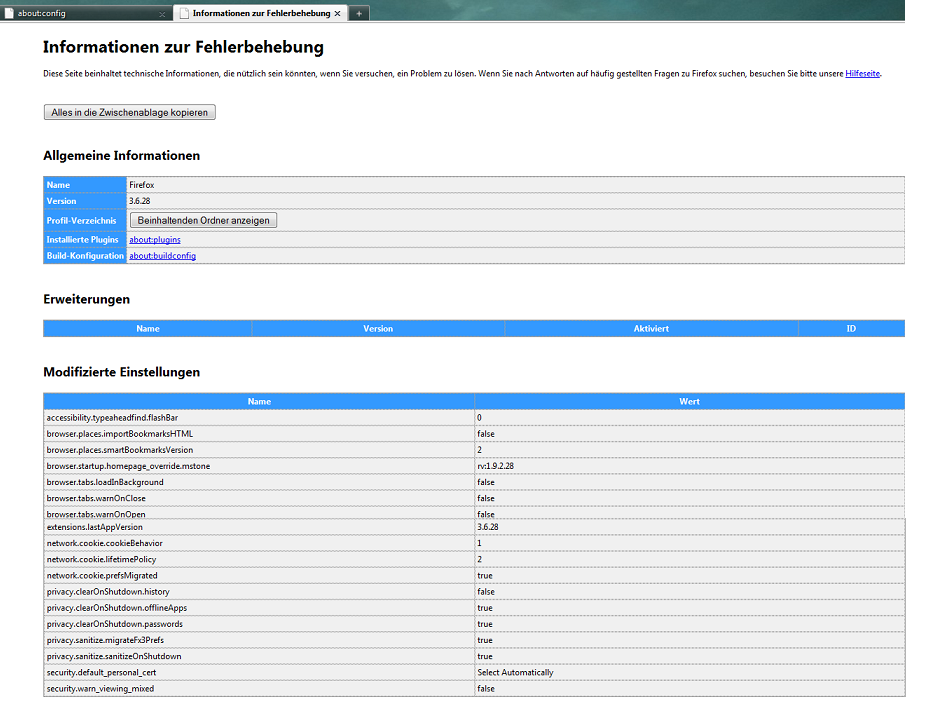Click 'Alles in die Zwischenablage kopieren' button
Screen dimensions: 930x702
point(130,113)
